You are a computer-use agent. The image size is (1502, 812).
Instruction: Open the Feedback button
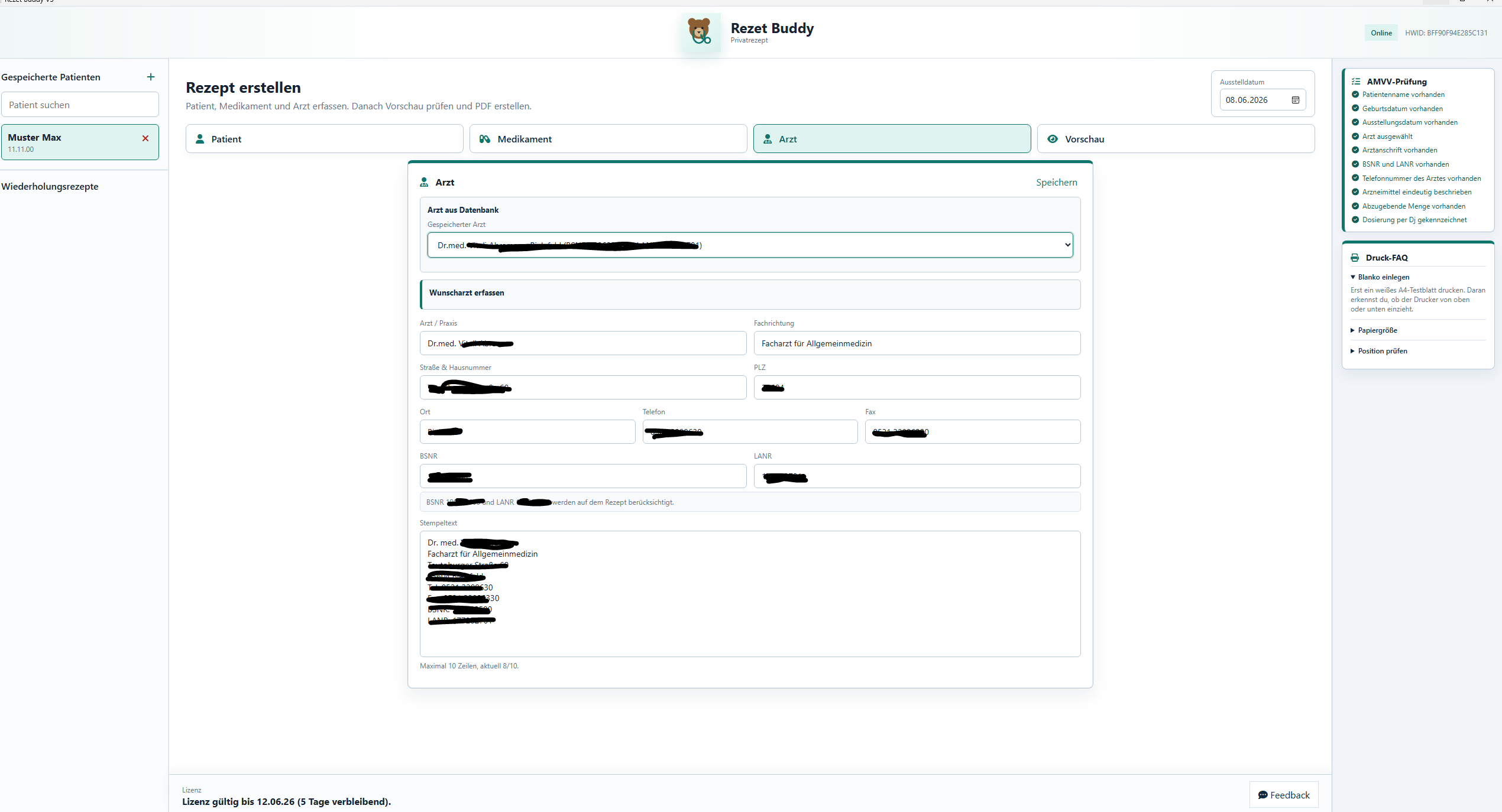[x=1283, y=795]
